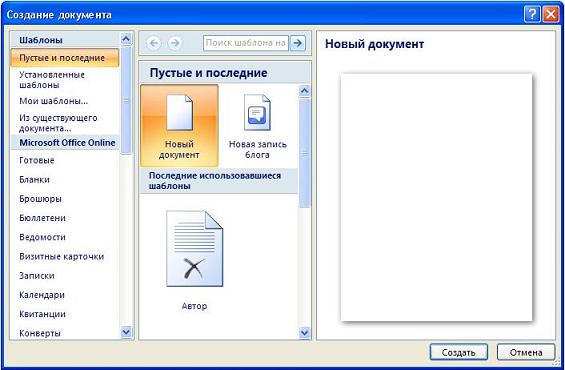Close the Создание документа dialog
The height and width of the screenshot is (370, 565).
coord(551,15)
